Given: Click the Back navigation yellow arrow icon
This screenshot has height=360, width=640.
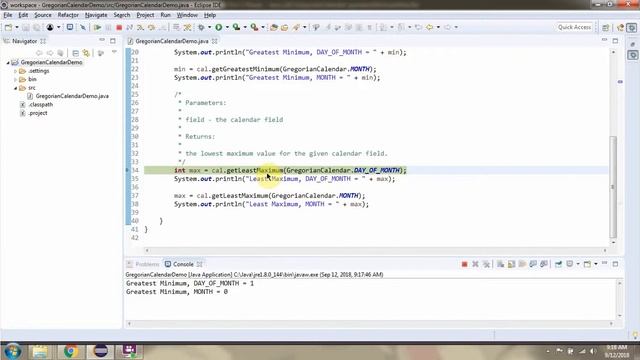Looking at the screenshot, I should [x=429, y=27].
